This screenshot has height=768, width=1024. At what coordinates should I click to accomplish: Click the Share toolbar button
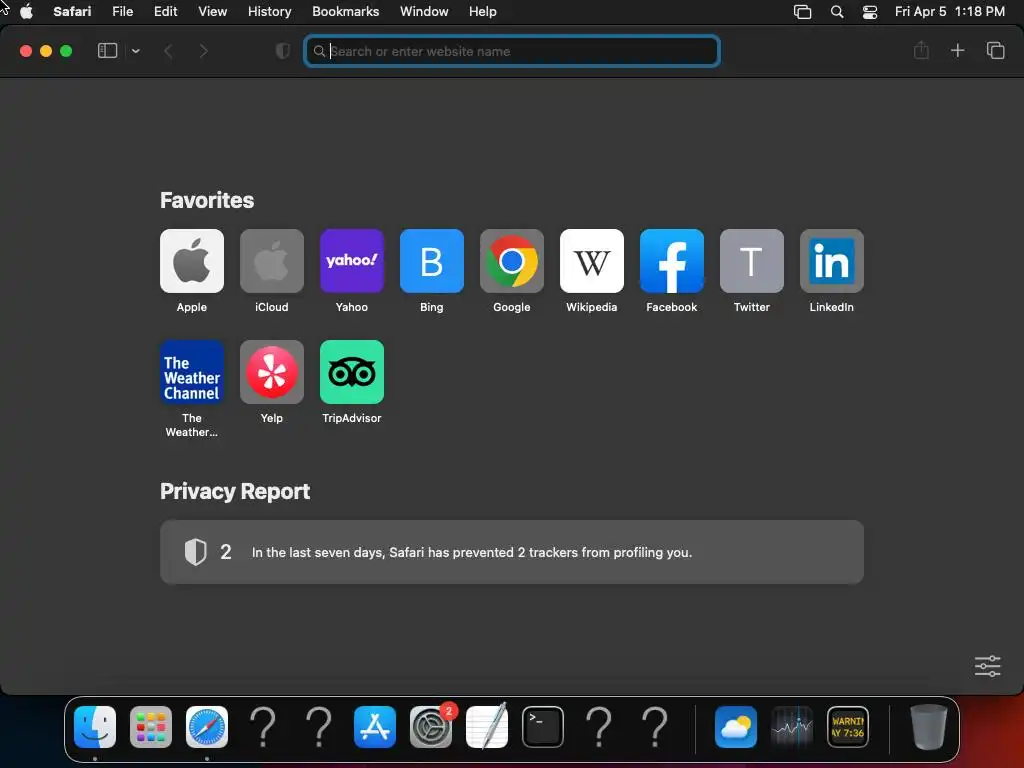[921, 50]
